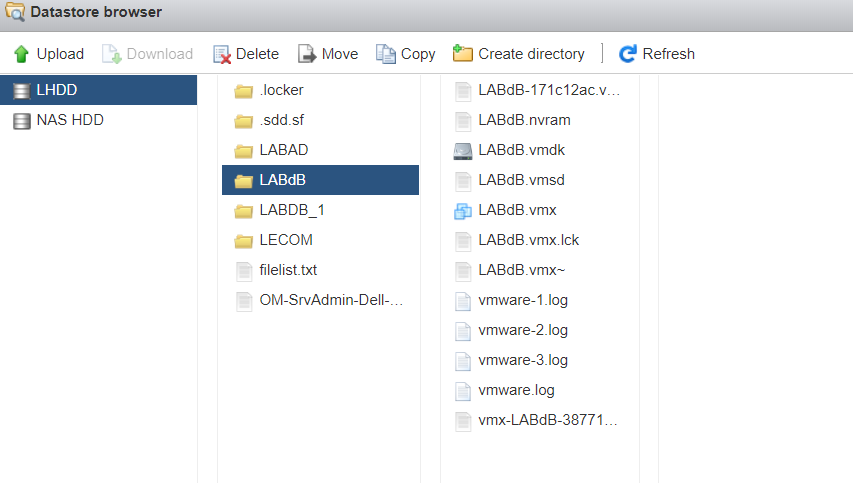Click the Upload green arrow icon
Viewport: 853px width, 483px height.
tap(21, 54)
